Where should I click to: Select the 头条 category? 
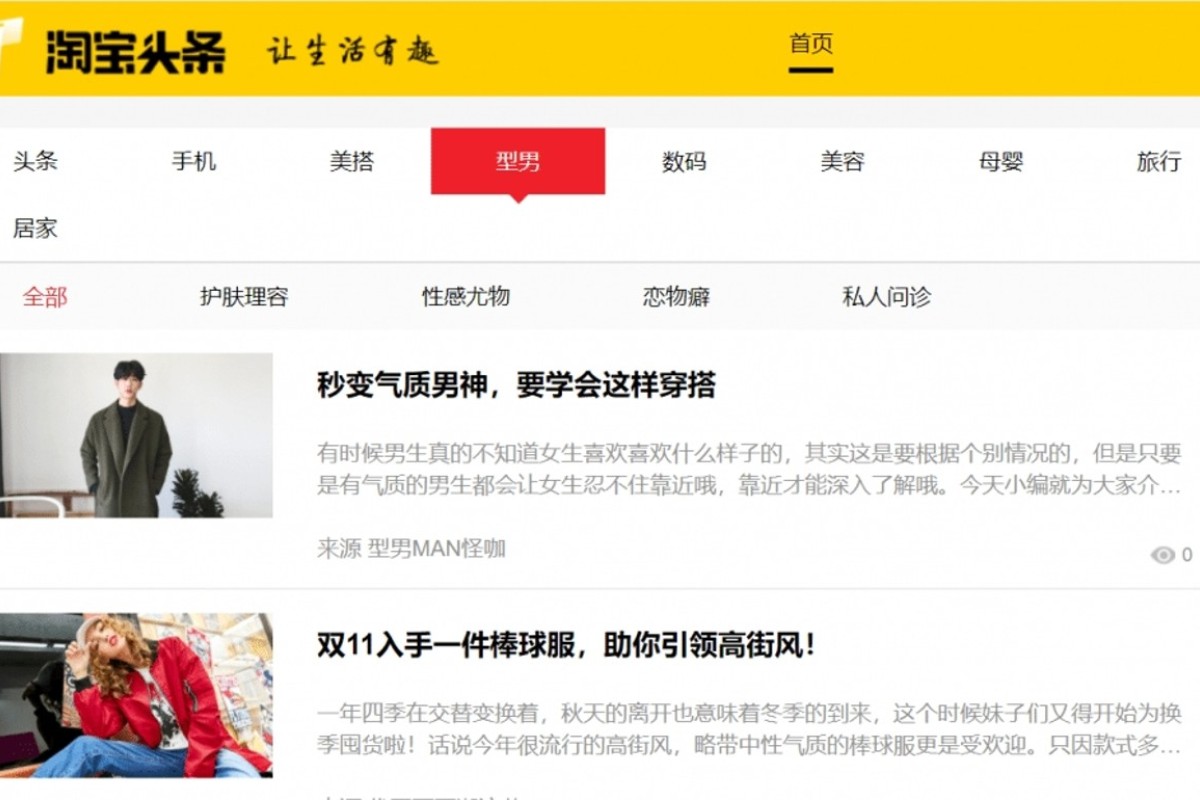pyautogui.click(x=35, y=161)
